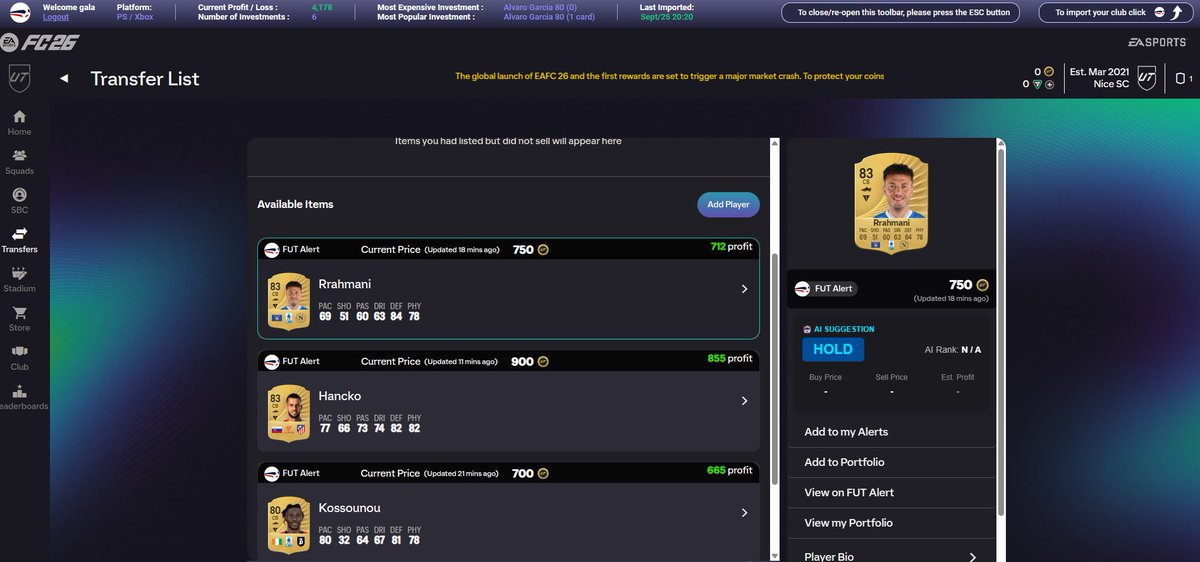Click the FUT Alert logo on Rrahmani row

coord(271,250)
